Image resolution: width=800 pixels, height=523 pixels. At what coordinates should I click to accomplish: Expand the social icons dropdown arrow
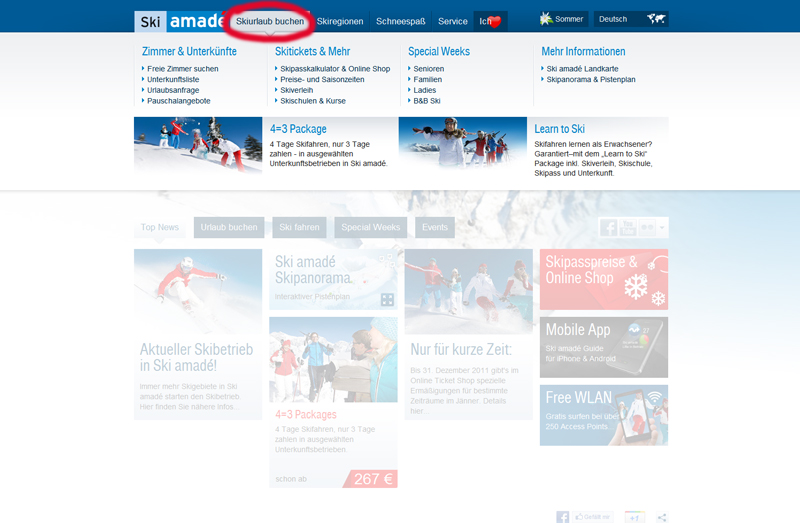coord(662,228)
